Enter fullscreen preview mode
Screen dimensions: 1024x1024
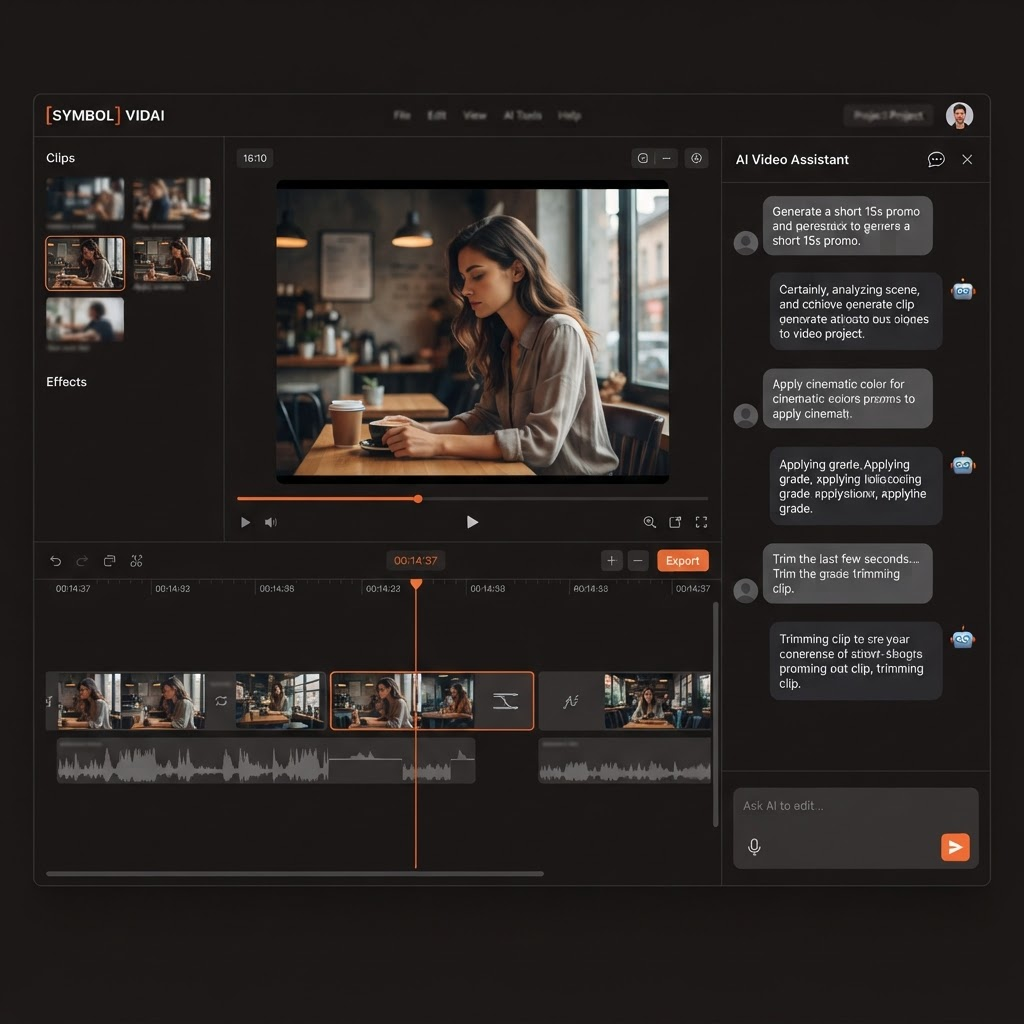[x=701, y=522]
